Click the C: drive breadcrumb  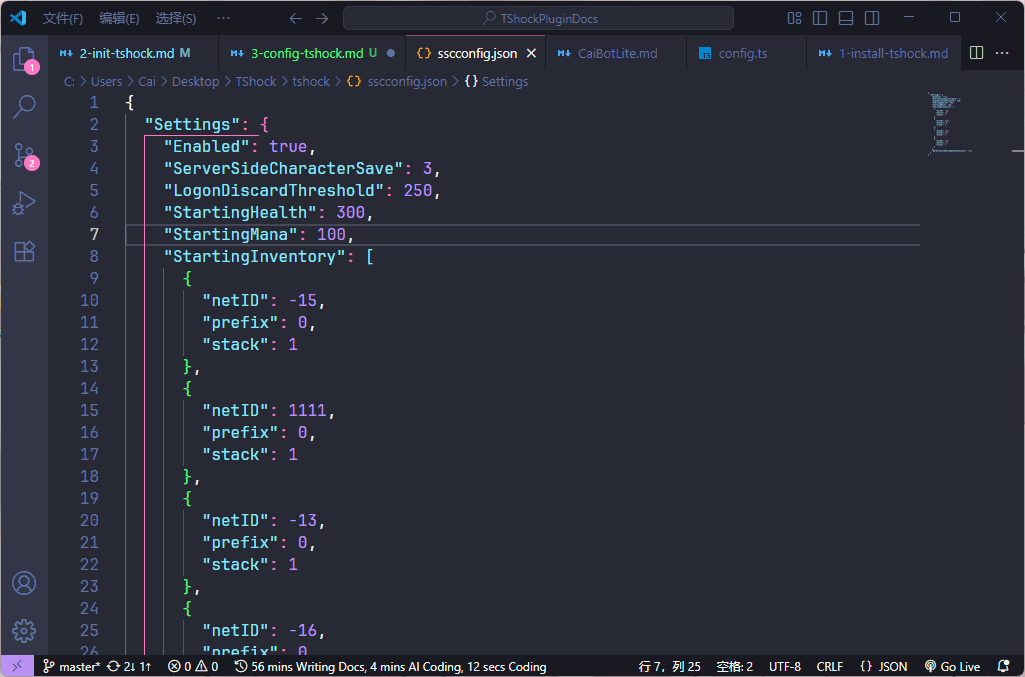point(69,82)
